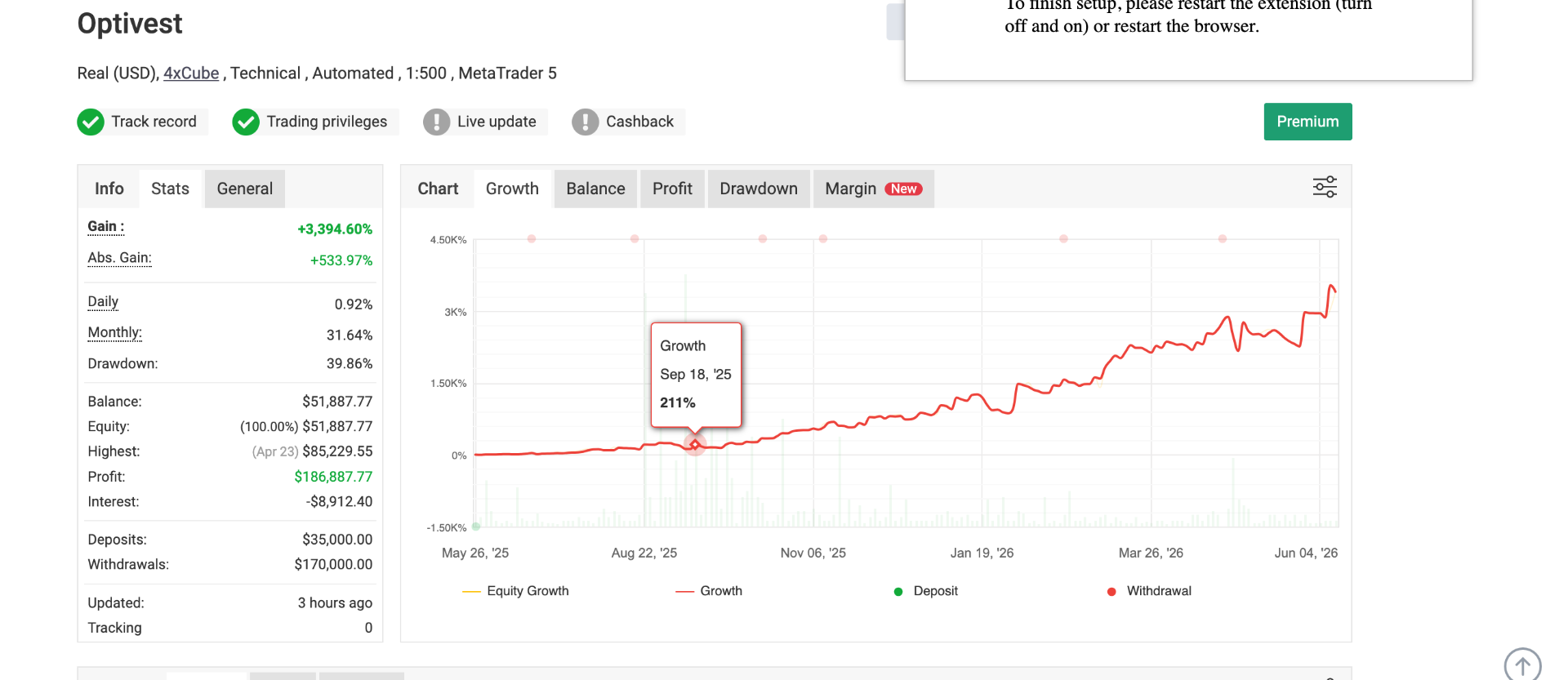The height and width of the screenshot is (680, 1568).
Task: Click the Tracking count value 0
Action: tap(368, 628)
